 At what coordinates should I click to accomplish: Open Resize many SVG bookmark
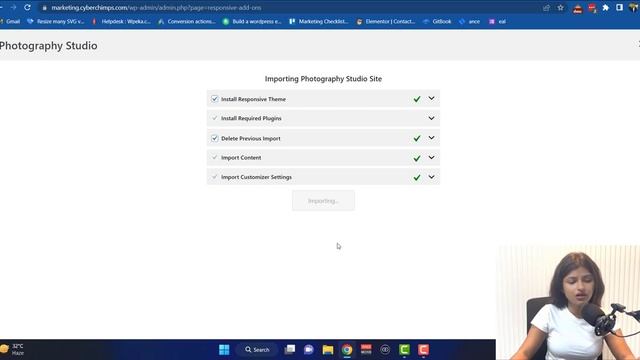pyautogui.click(x=56, y=21)
